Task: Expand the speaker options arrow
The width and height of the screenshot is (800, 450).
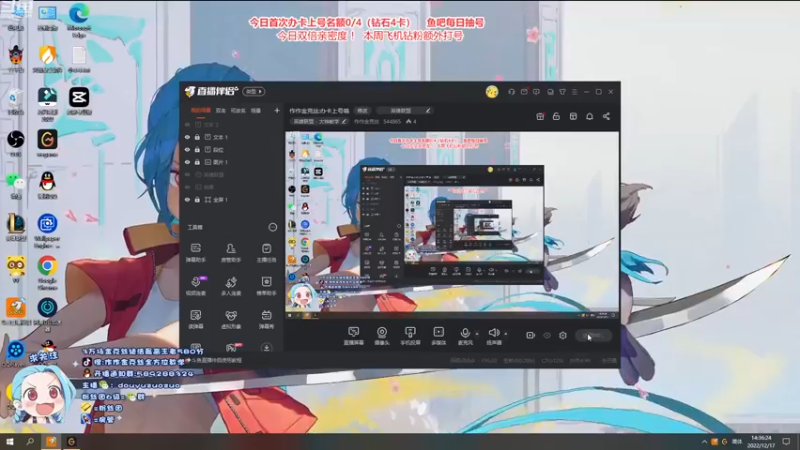Action: pos(506,334)
